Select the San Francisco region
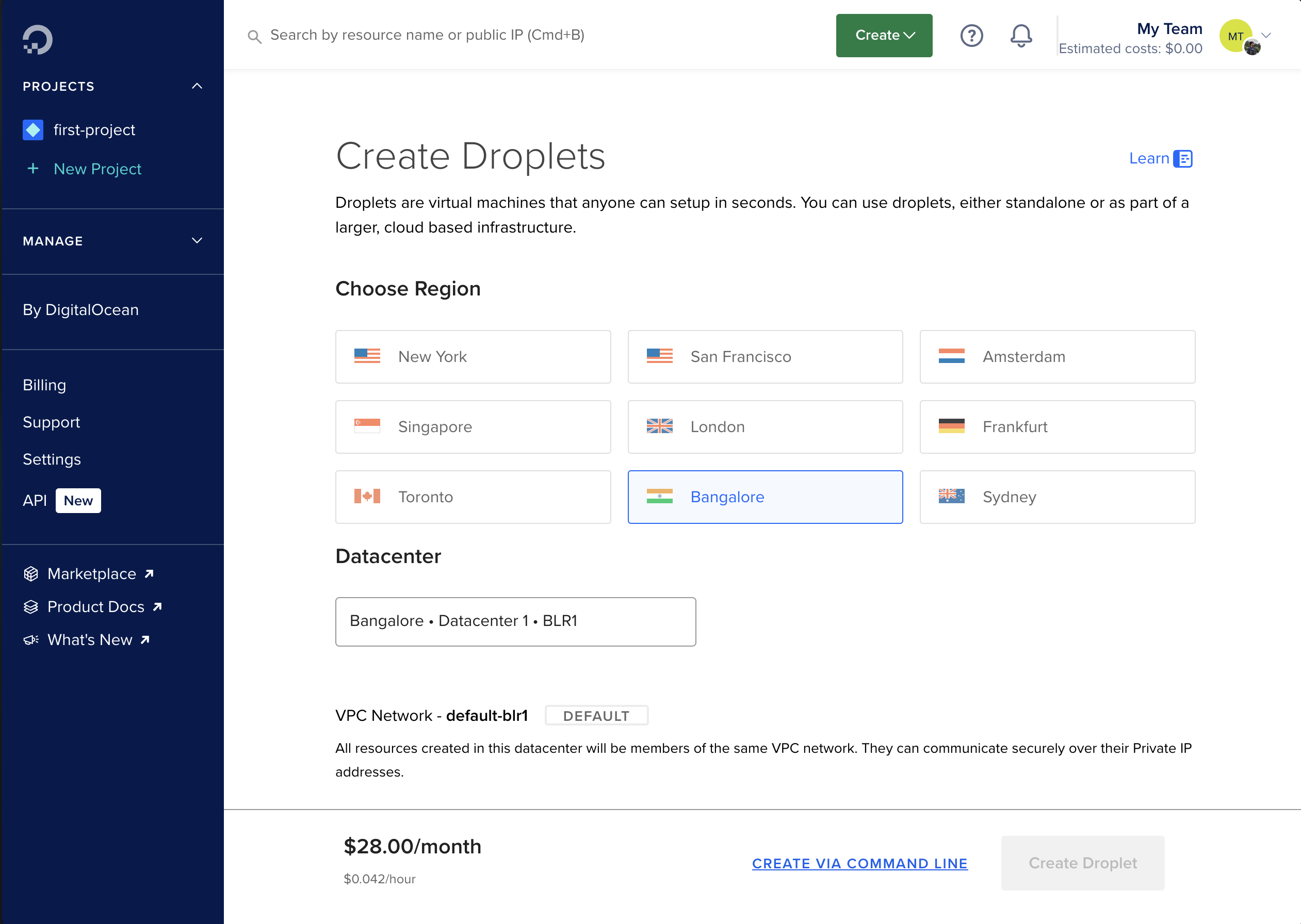This screenshot has width=1301, height=924. pyautogui.click(x=765, y=357)
